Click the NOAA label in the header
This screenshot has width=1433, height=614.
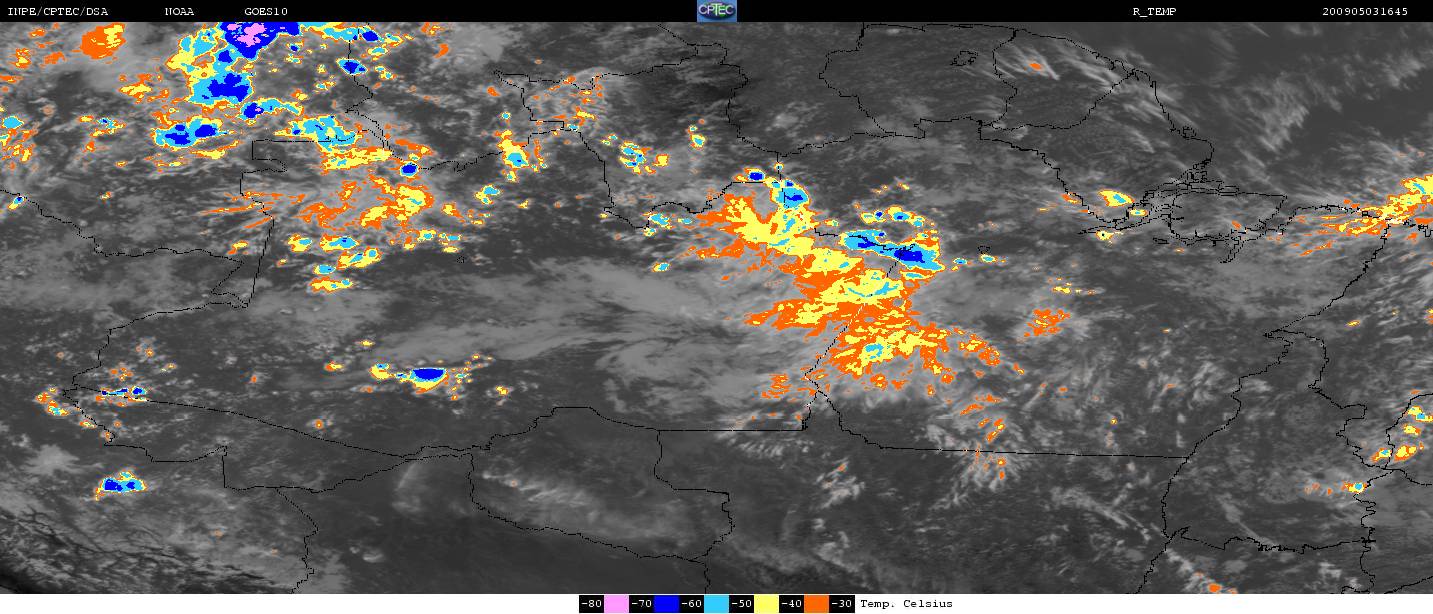point(180,11)
